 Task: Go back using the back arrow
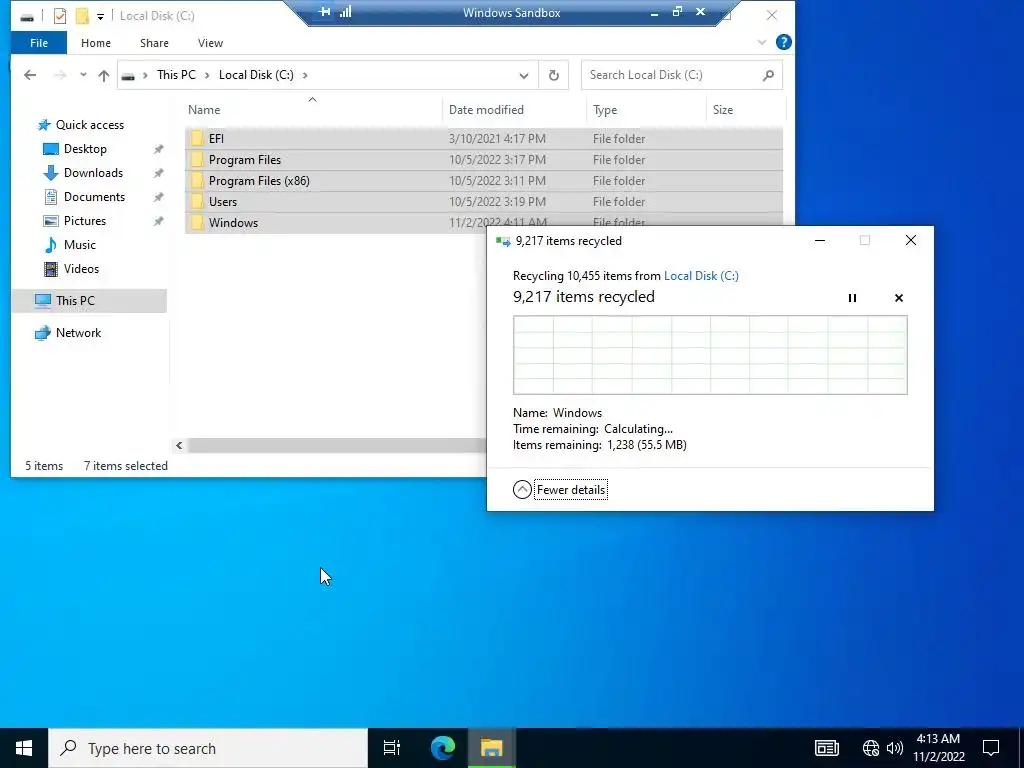click(30, 75)
